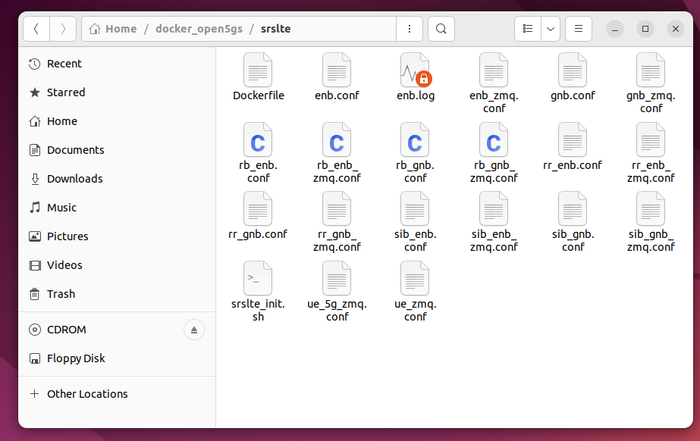Open the Downloads sidebar folder
The image size is (700, 441).
(74, 179)
